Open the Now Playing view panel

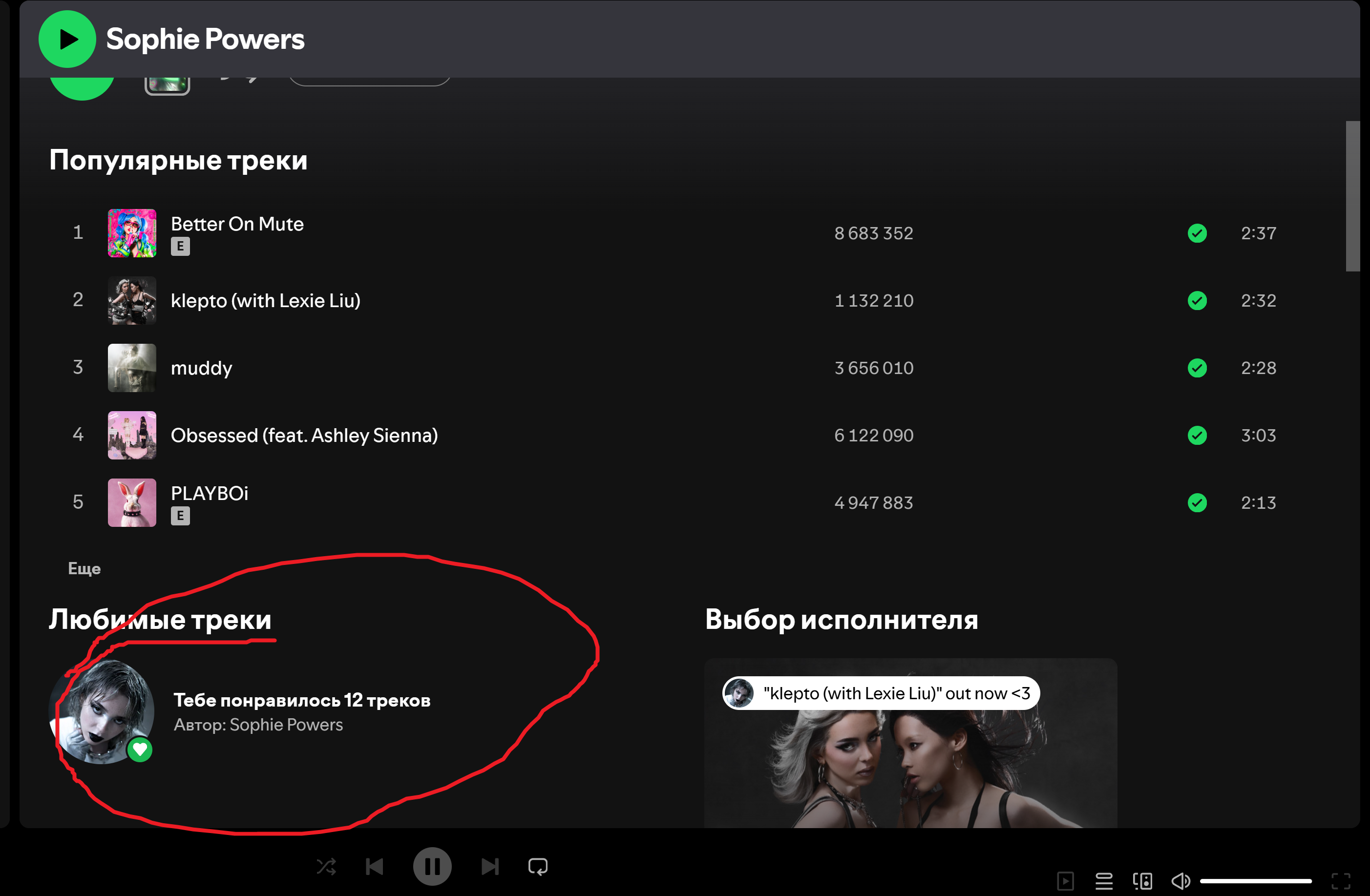pos(1066,880)
